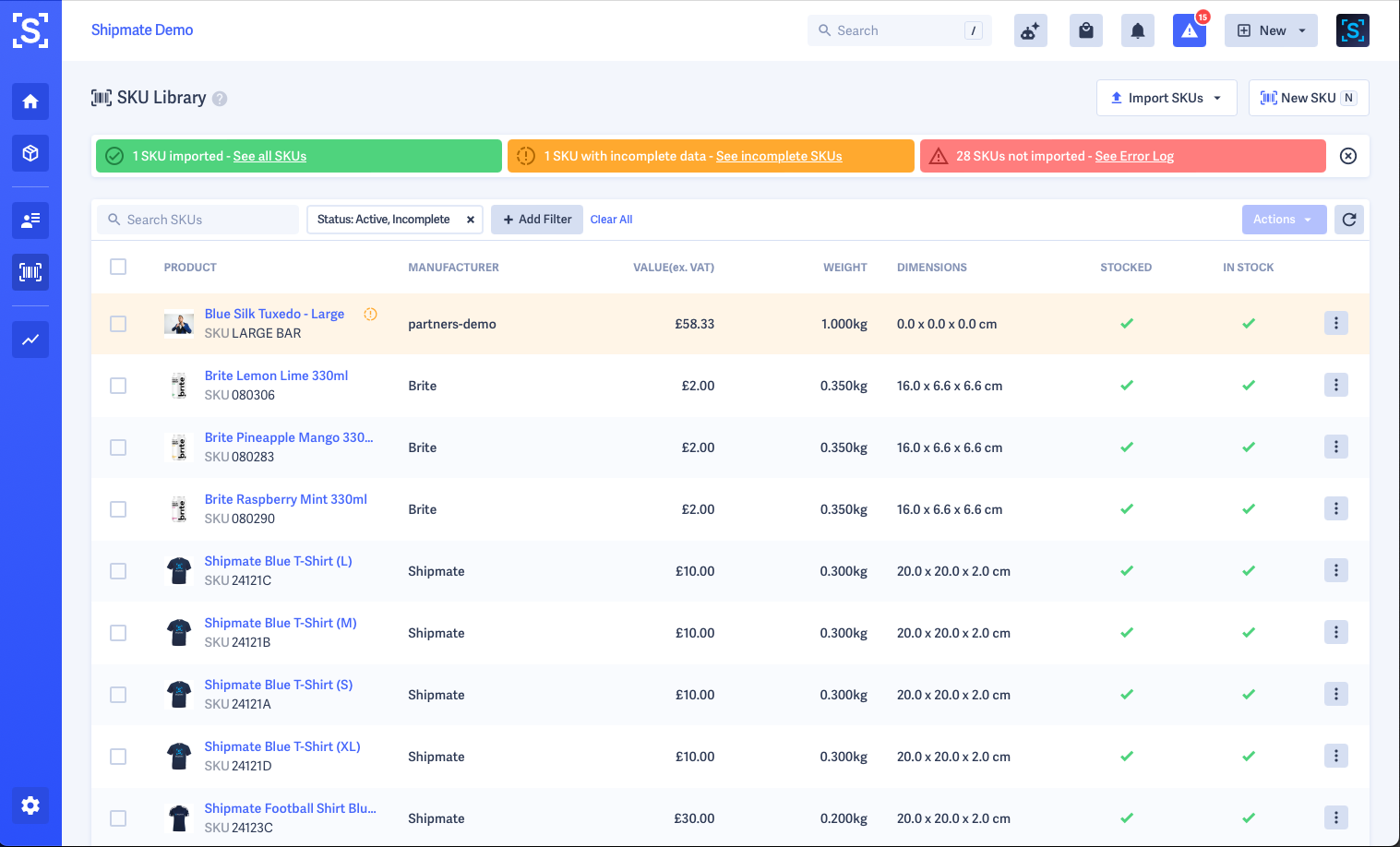Open row menu for Shipmate Blue T-Shirt (S)
1400x847 pixels.
tap(1336, 694)
